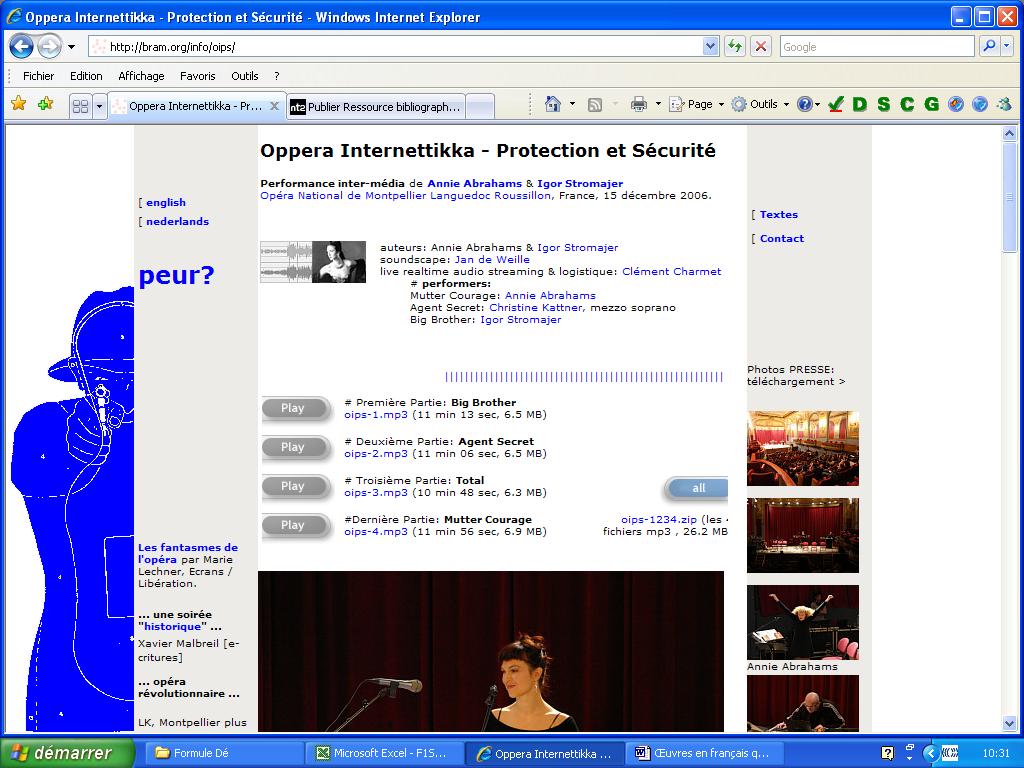Play Dernière Partie Mutter Courage
1024x768 pixels.
[295, 526]
